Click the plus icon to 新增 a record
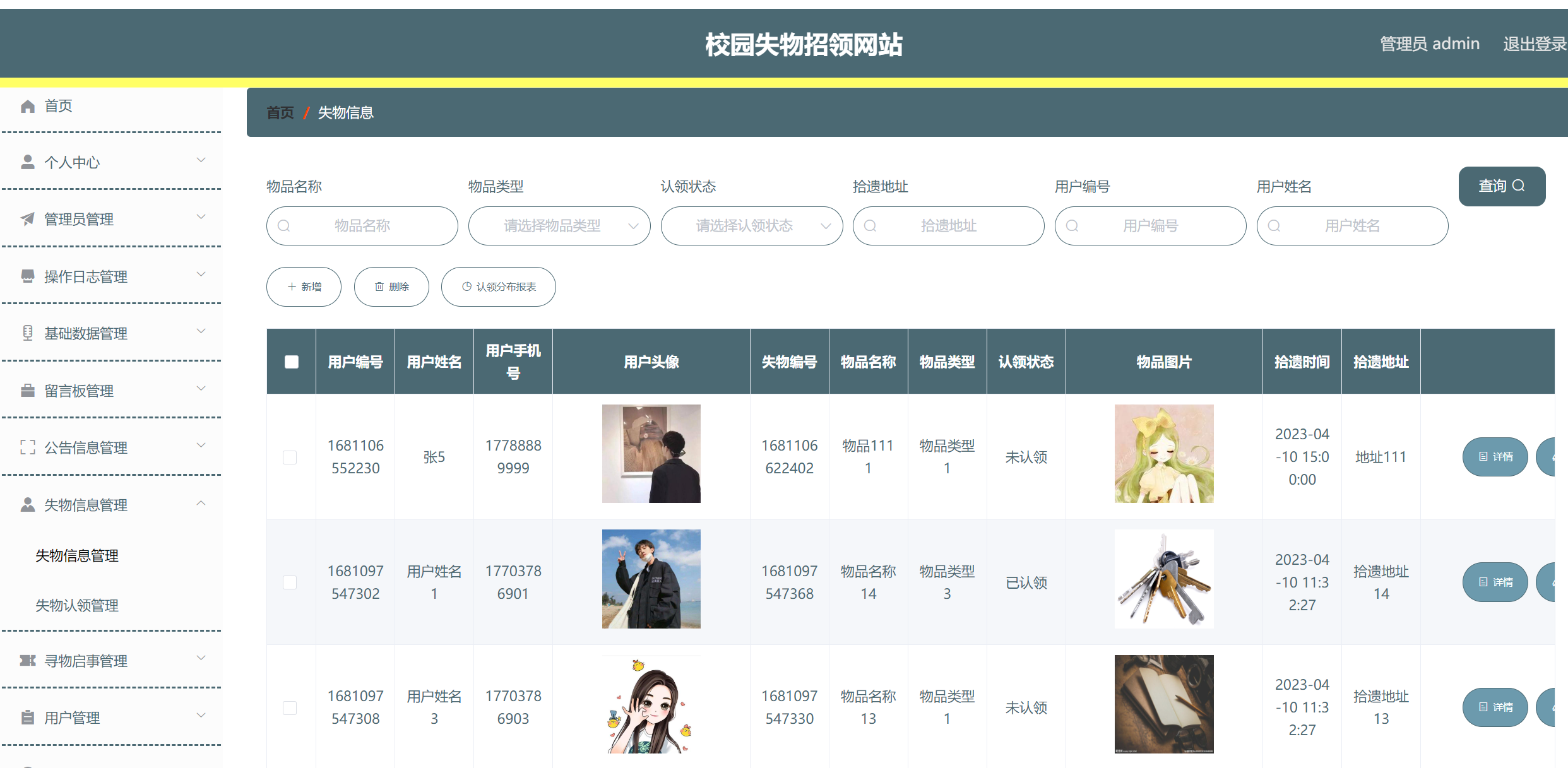The image size is (1568, 768). (291, 287)
